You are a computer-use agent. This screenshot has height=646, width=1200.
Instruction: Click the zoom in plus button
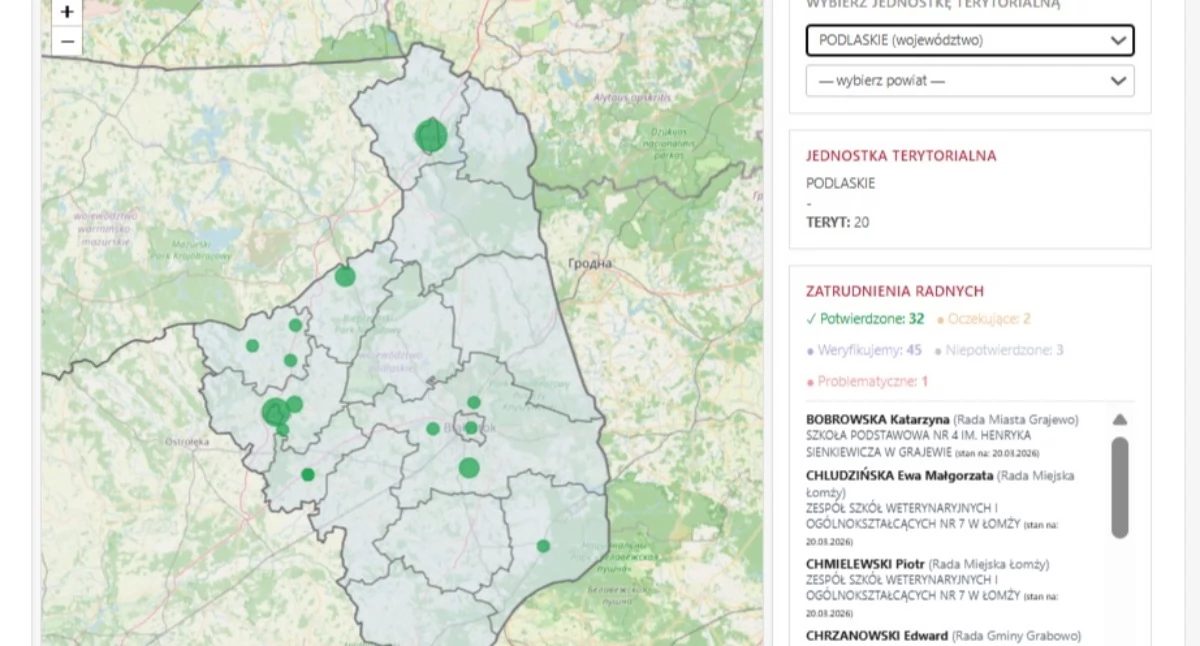coord(67,13)
